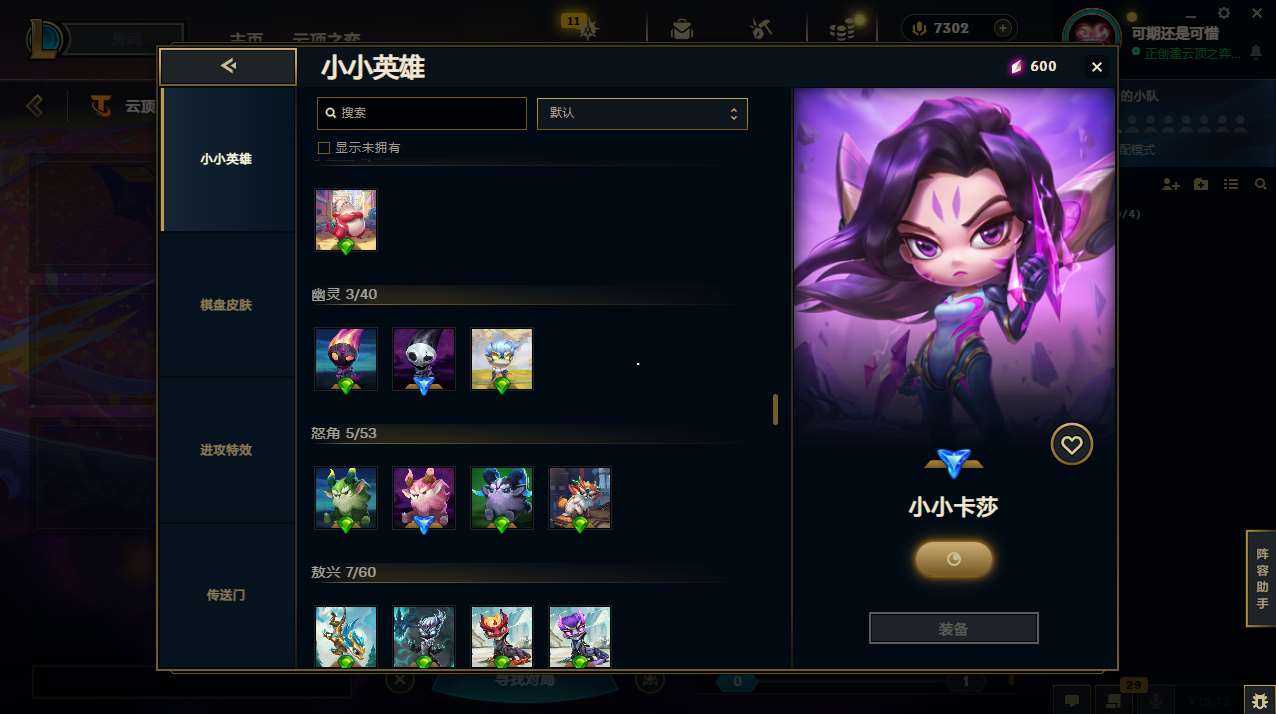Open the 传送门 tab
The height and width of the screenshot is (714, 1276).
click(226, 595)
